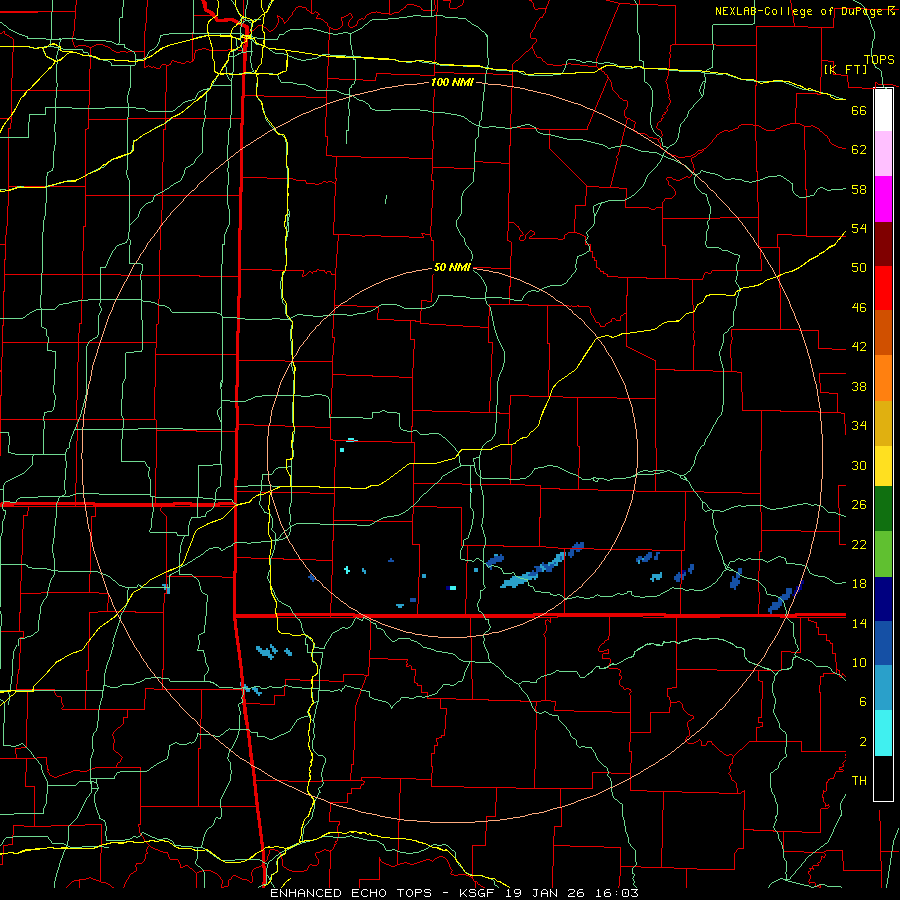Click the dark green legend swatch

[883, 509]
